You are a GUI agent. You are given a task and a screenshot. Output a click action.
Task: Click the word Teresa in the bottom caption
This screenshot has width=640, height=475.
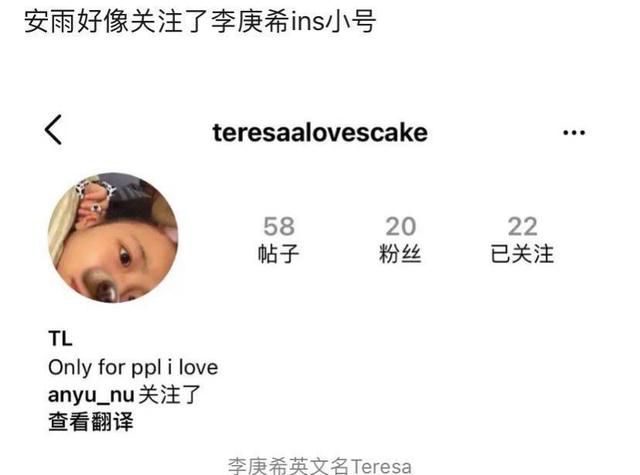coord(381,466)
